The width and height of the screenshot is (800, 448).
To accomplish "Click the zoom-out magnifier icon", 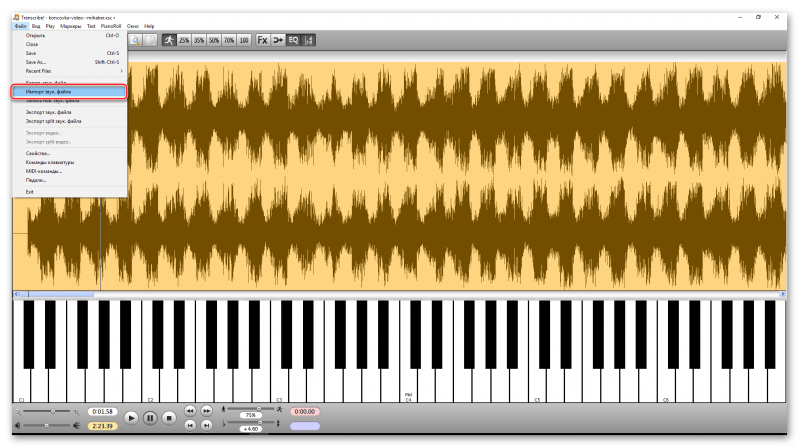I will (x=18, y=411).
